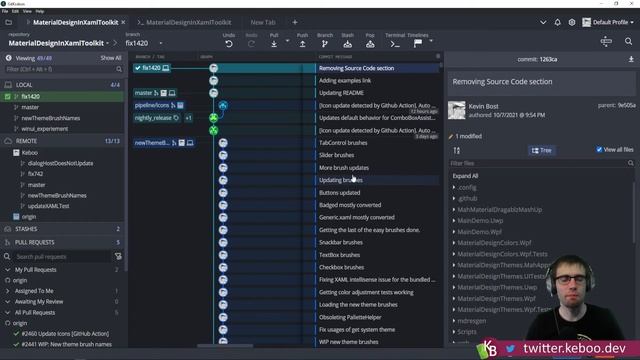Switch to the New Tab tab
The height and width of the screenshot is (360, 640).
tap(263, 22)
